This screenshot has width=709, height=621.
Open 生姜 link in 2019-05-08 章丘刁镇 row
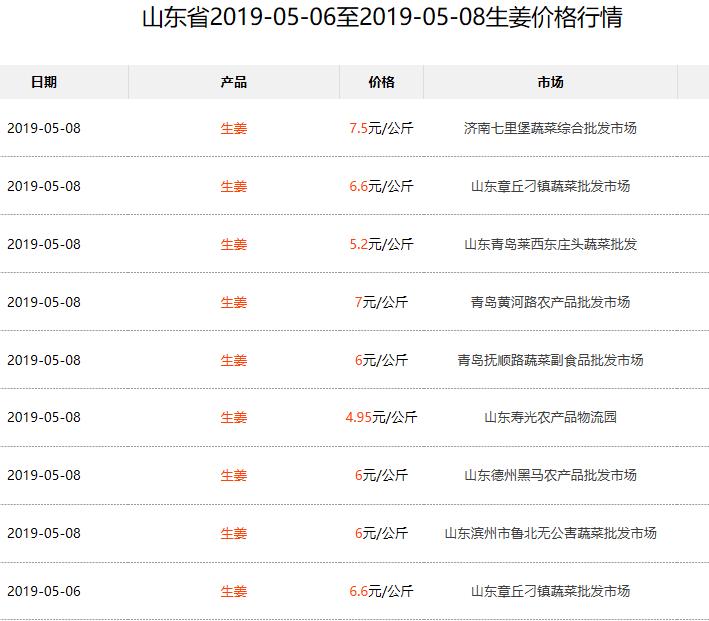coord(234,186)
